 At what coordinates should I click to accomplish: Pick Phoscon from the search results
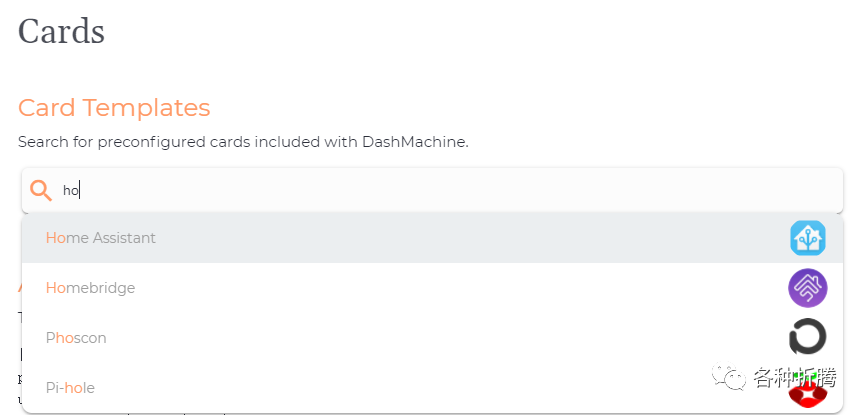coord(76,338)
